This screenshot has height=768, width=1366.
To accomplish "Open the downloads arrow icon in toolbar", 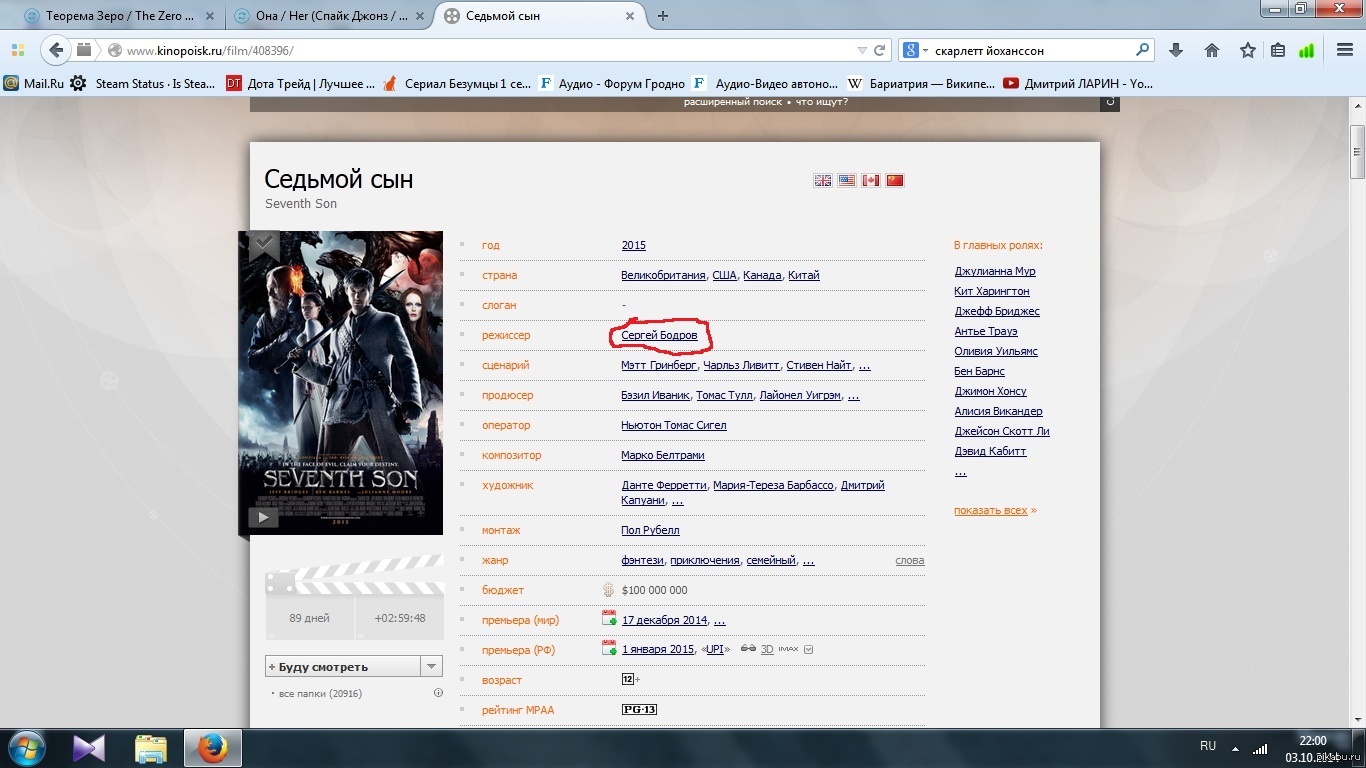I will click(1176, 50).
